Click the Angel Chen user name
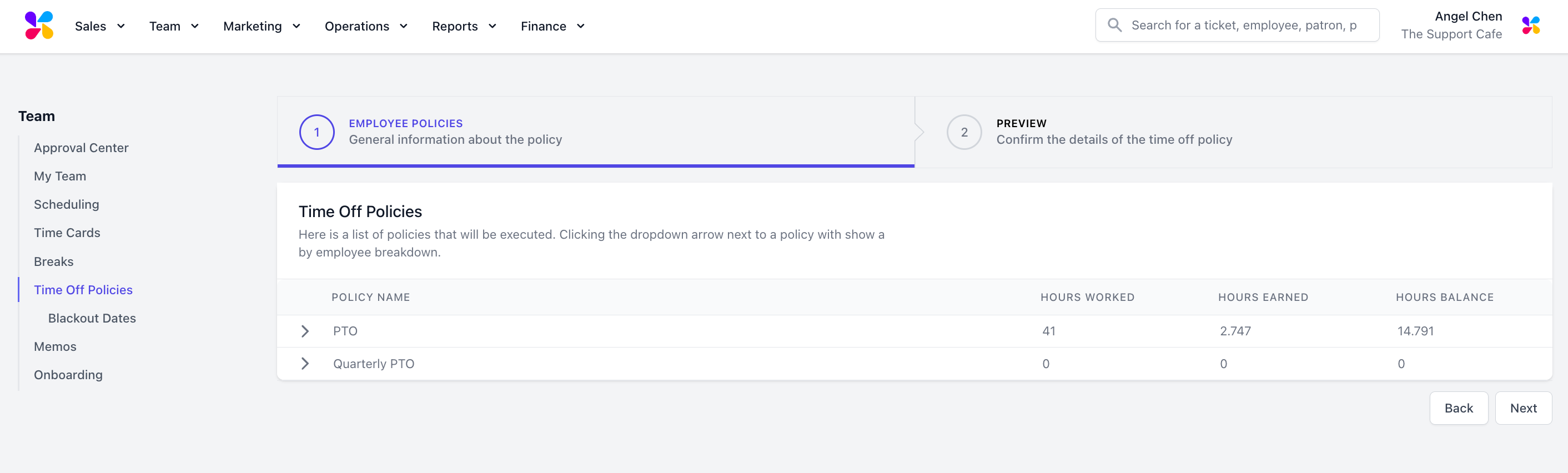 tap(1468, 17)
